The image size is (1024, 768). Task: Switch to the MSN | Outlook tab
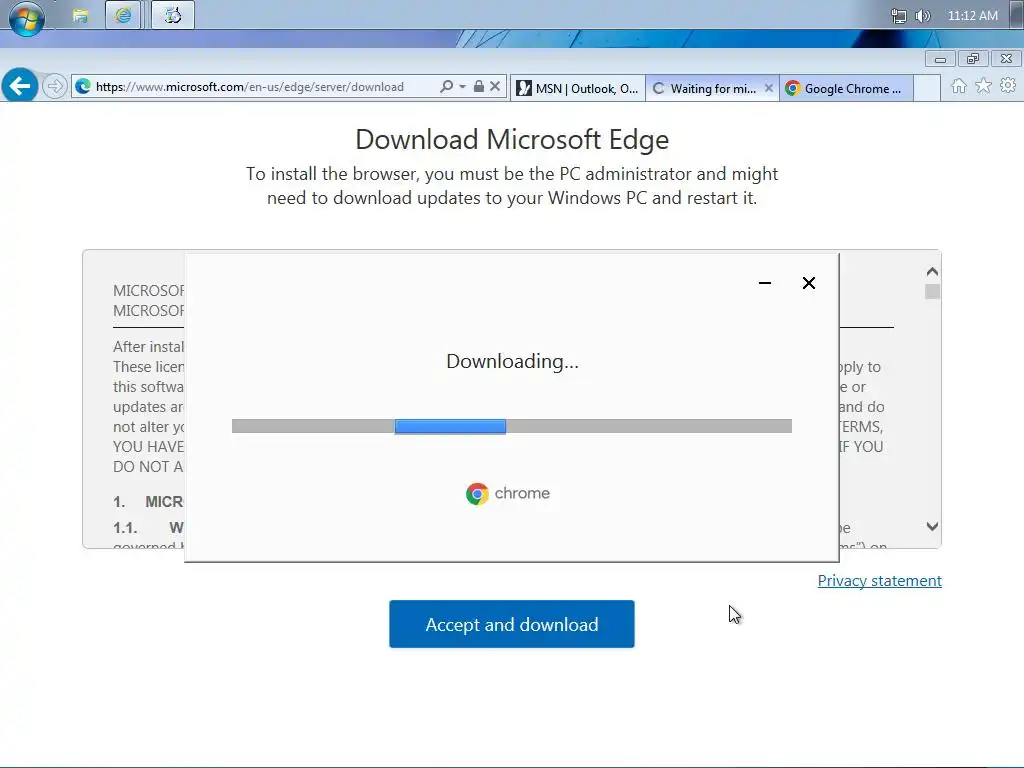[x=577, y=88]
